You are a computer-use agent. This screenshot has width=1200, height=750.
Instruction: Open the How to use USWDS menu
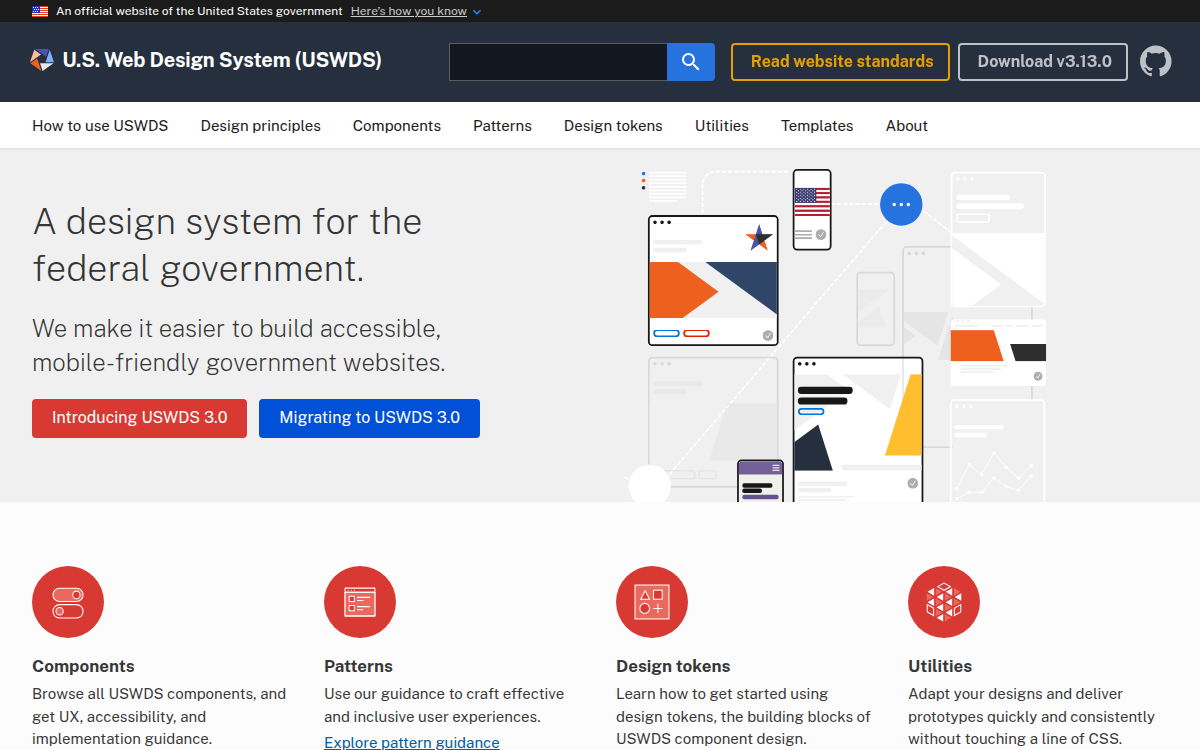point(100,126)
